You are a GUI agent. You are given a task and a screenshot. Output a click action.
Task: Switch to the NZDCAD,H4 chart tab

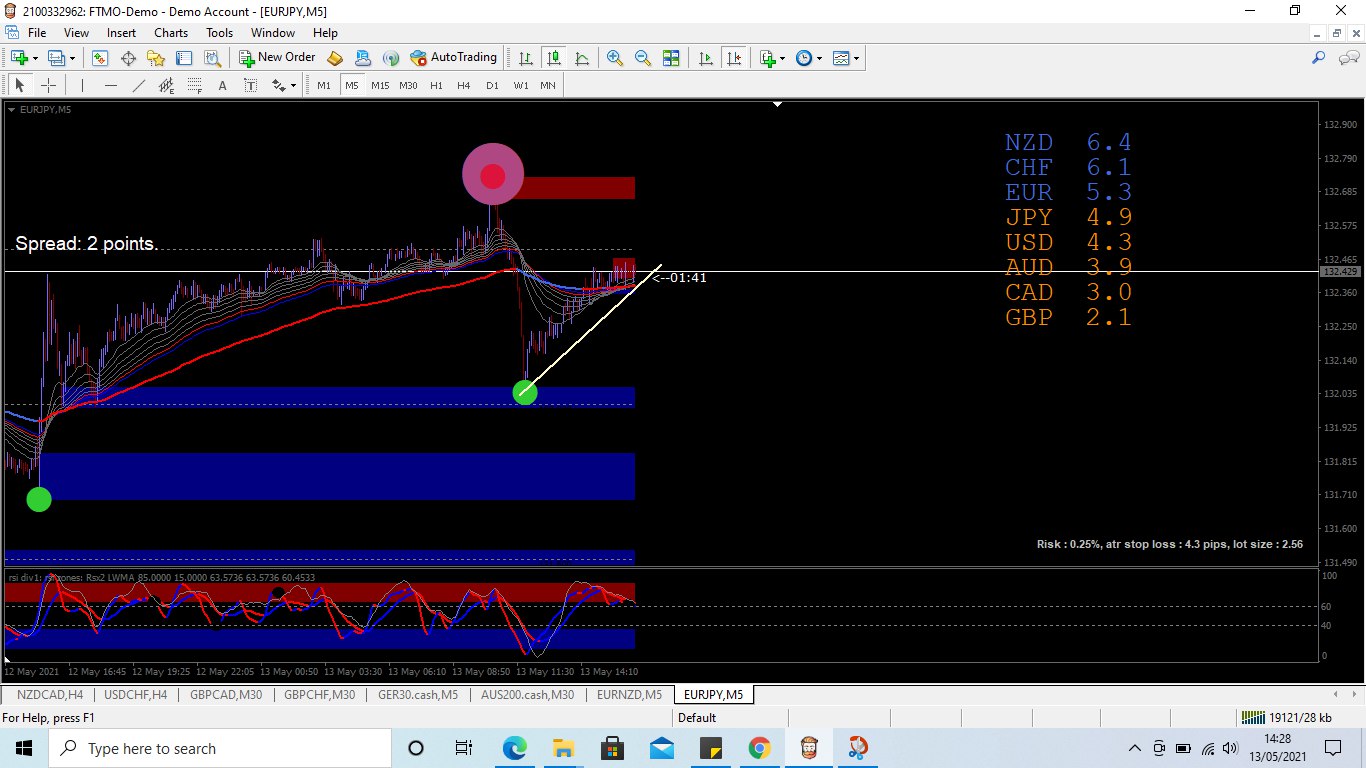[50, 694]
